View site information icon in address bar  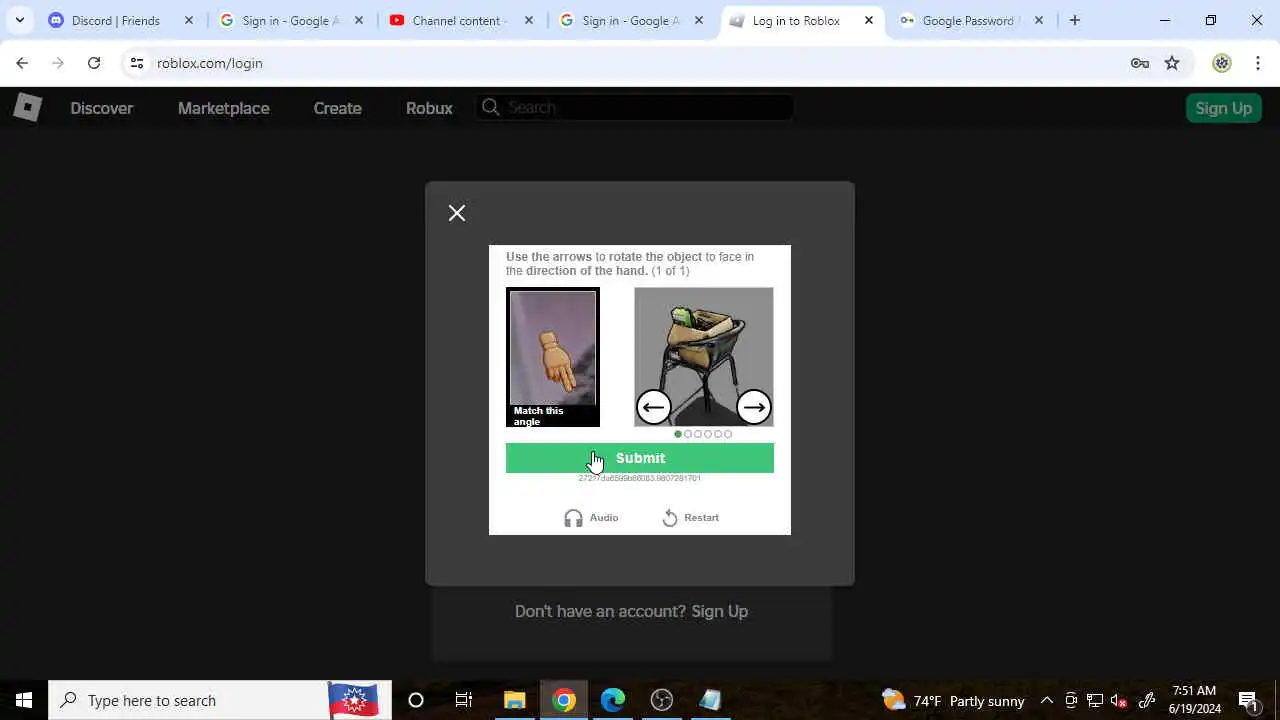tap(137, 63)
